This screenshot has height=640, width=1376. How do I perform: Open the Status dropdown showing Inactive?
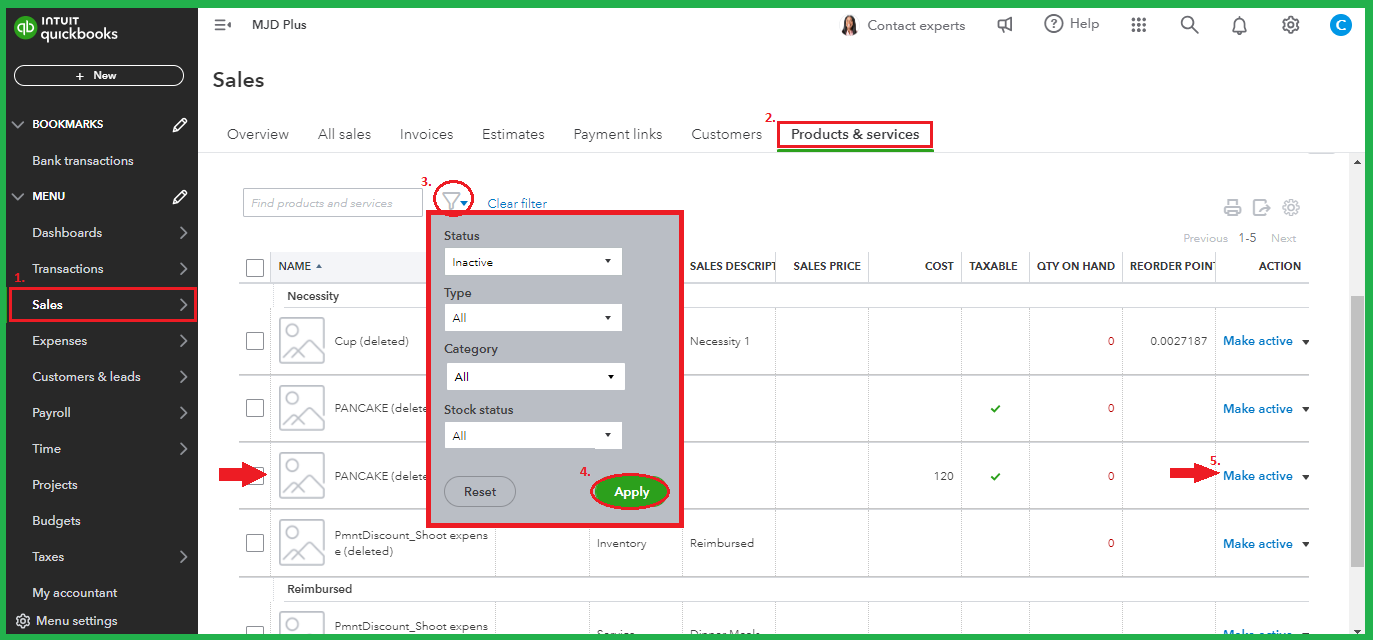533,261
